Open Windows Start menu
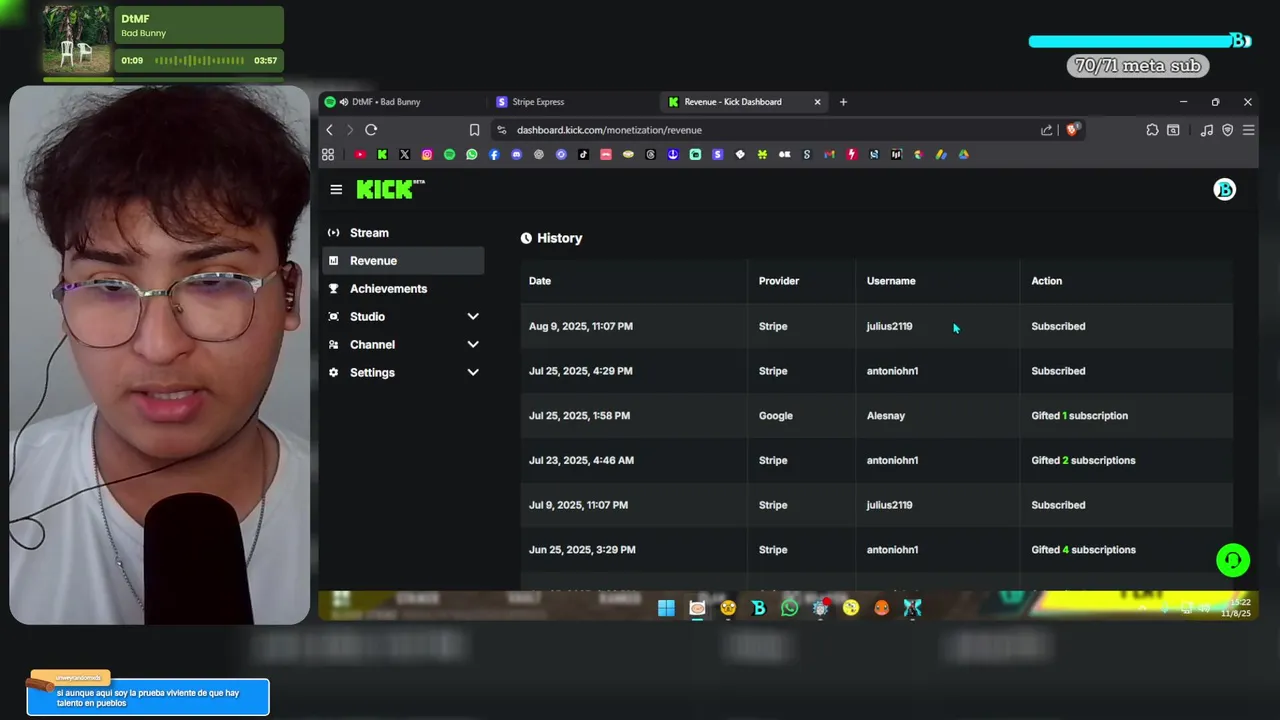 click(x=666, y=608)
